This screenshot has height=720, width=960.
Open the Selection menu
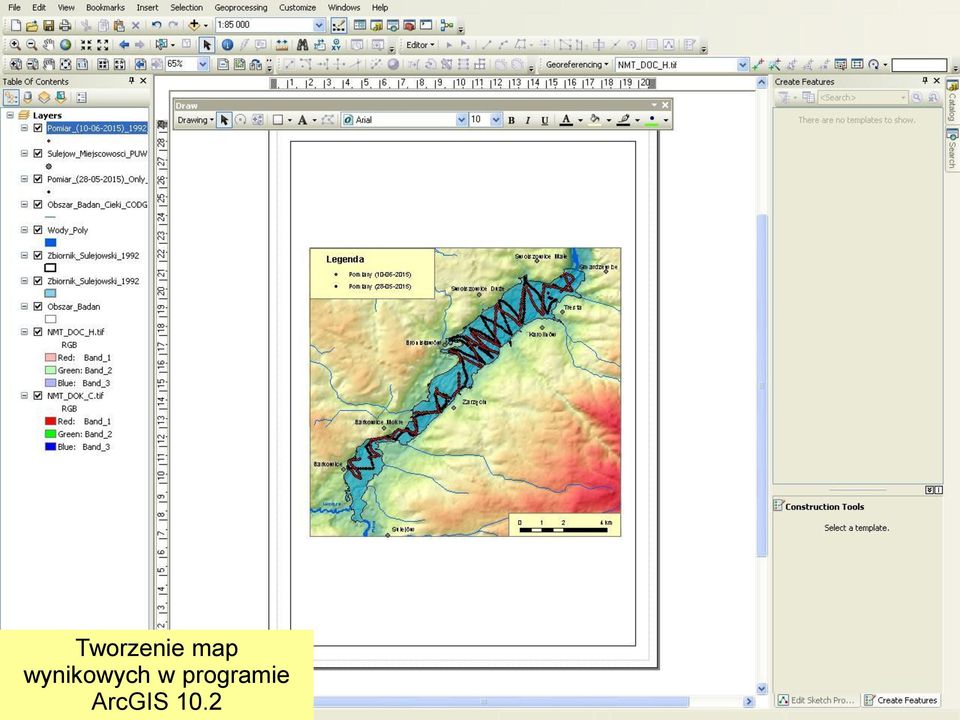click(x=186, y=7)
